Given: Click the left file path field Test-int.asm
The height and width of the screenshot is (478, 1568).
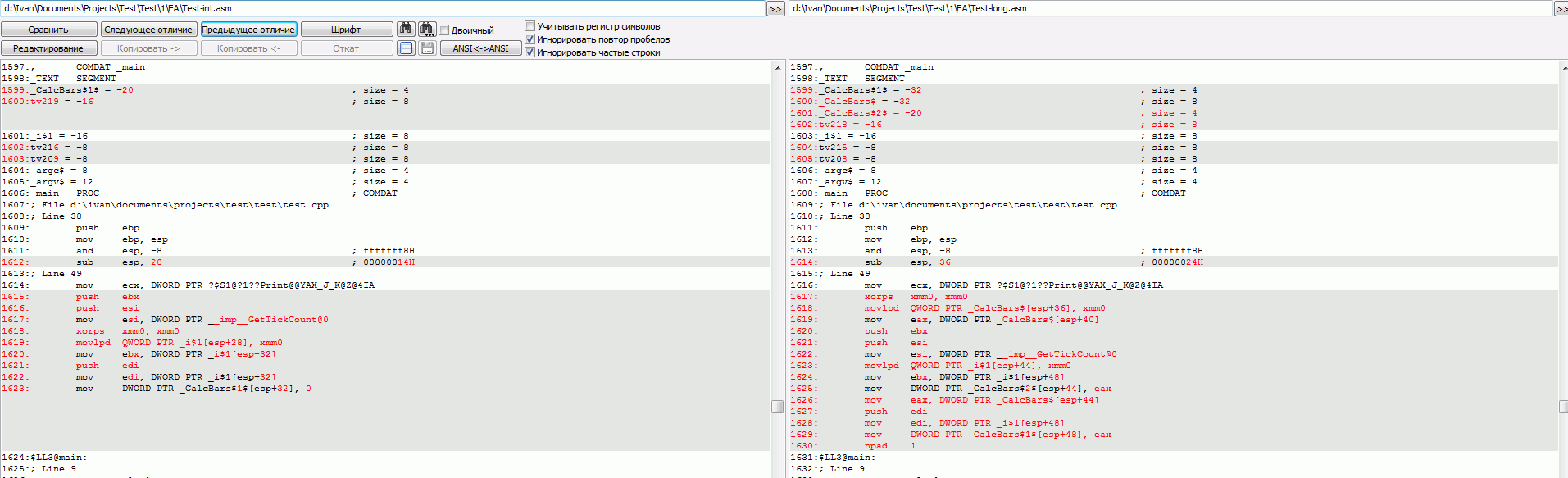Looking at the screenshot, I should pos(382,8).
